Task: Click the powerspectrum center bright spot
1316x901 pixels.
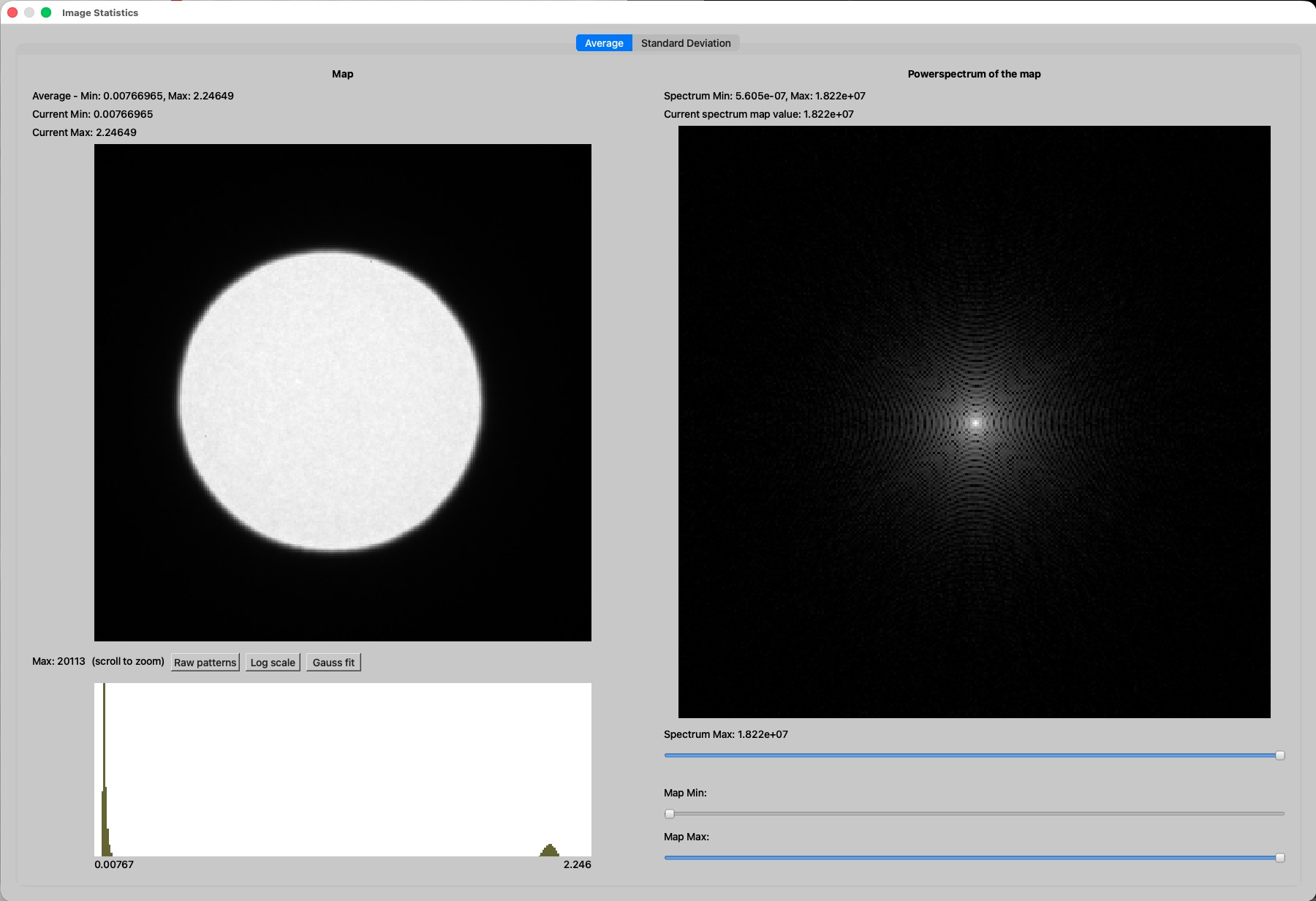Action: [x=975, y=423]
